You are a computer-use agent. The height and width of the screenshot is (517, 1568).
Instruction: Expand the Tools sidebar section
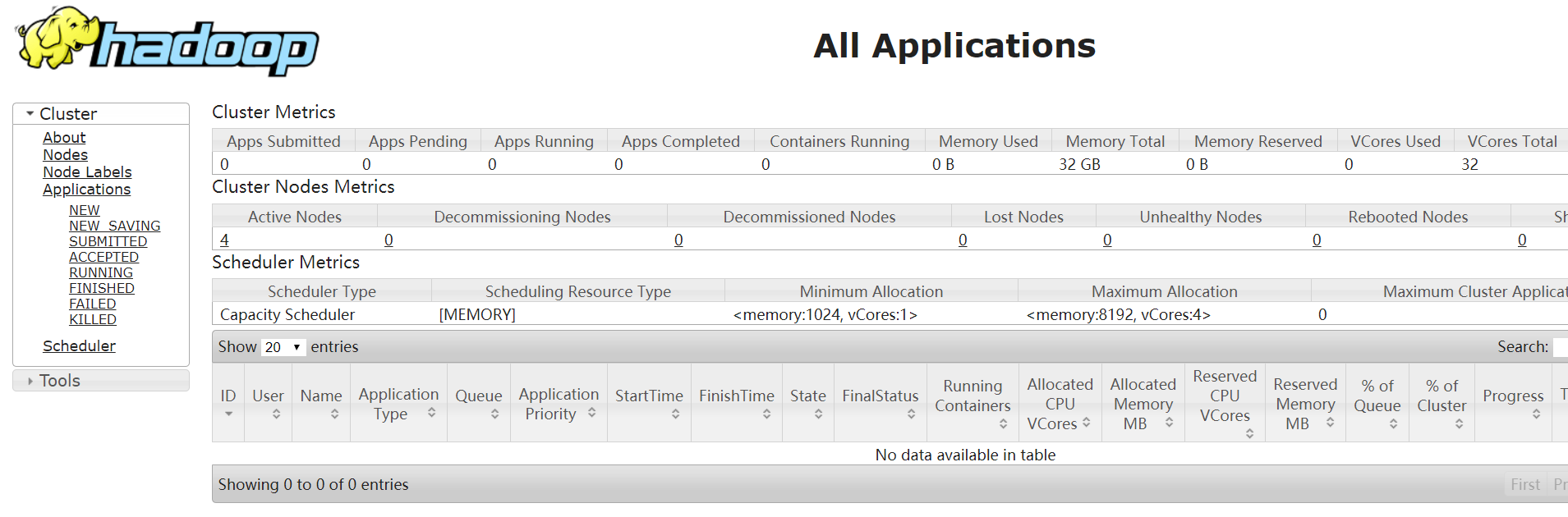pos(101,381)
